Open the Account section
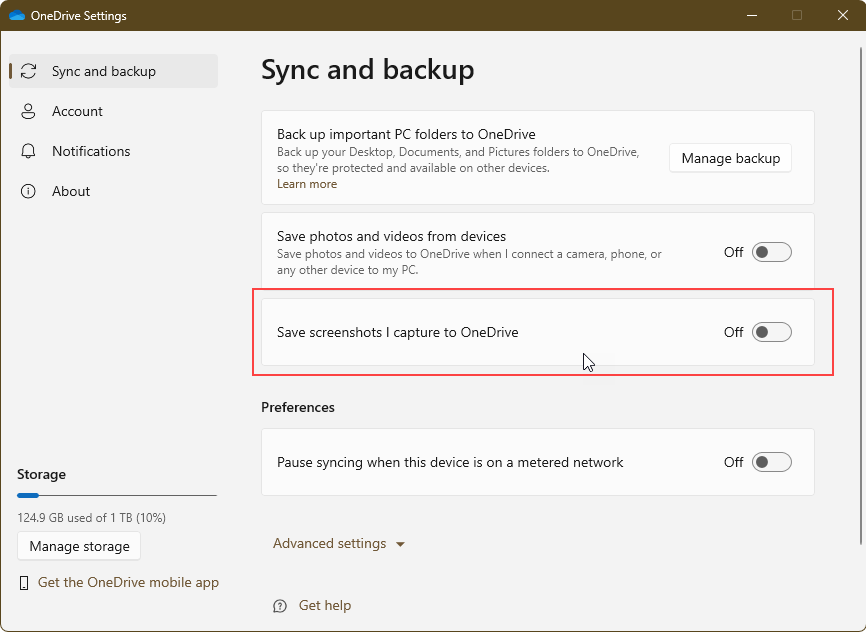Image resolution: width=866 pixels, height=632 pixels. (x=114, y=111)
